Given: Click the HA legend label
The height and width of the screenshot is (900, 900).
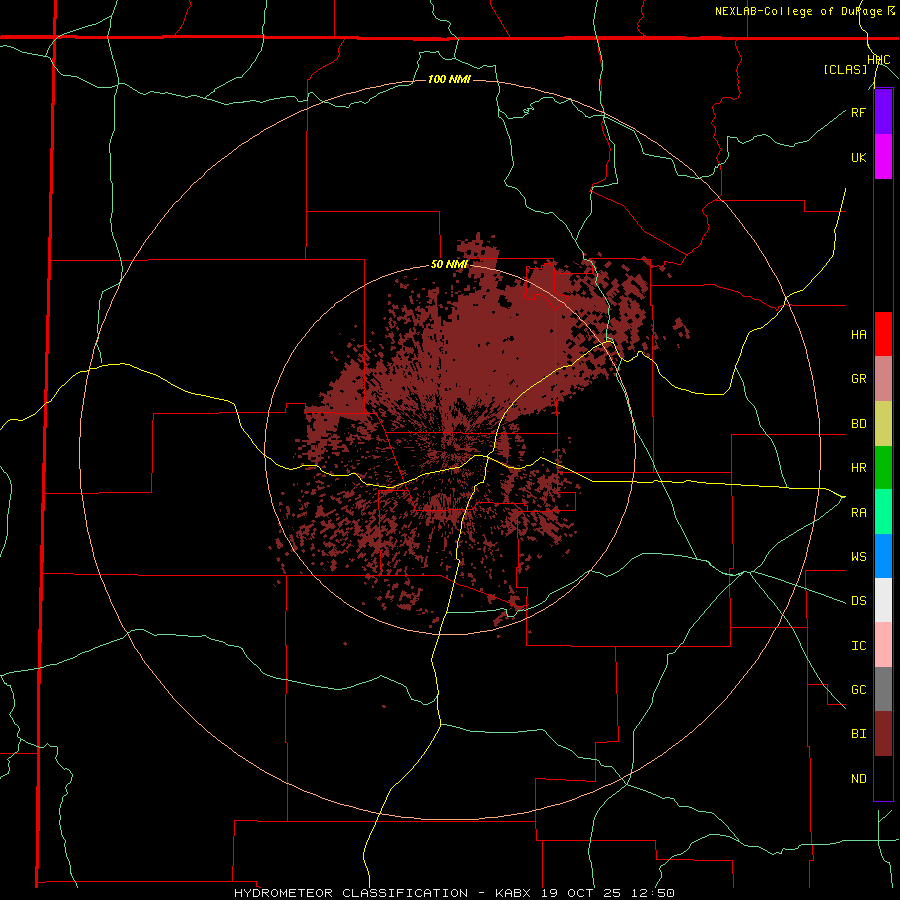Looking at the screenshot, I should 858,335.
